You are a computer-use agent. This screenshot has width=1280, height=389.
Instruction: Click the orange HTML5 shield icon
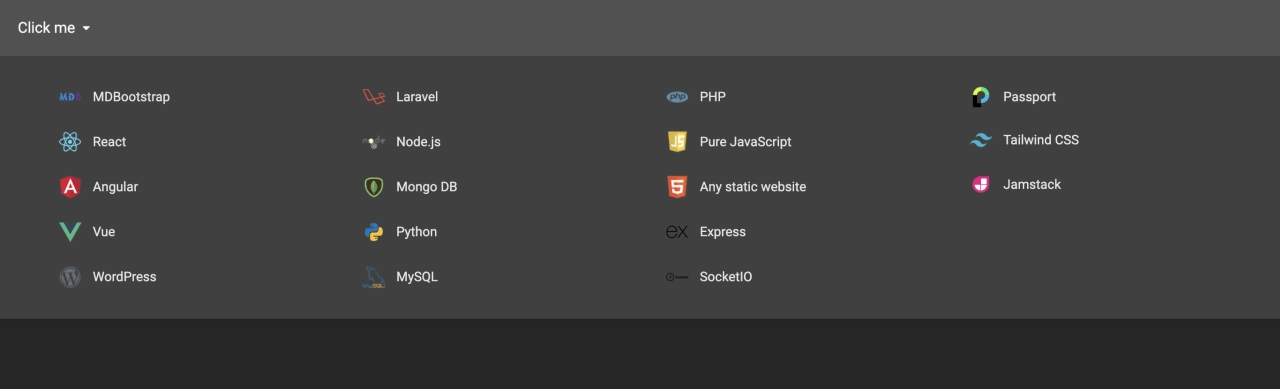click(677, 187)
